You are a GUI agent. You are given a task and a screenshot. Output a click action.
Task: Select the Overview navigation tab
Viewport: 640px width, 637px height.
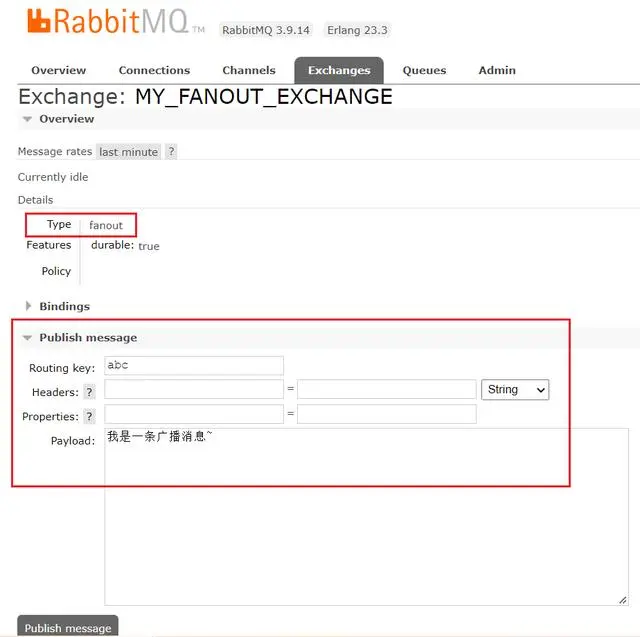(59, 70)
